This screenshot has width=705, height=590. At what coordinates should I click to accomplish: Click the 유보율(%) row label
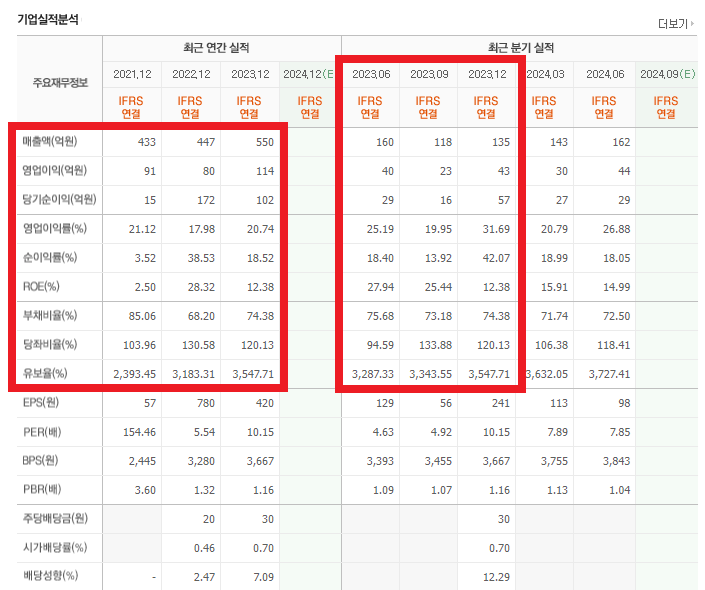(x=45, y=373)
